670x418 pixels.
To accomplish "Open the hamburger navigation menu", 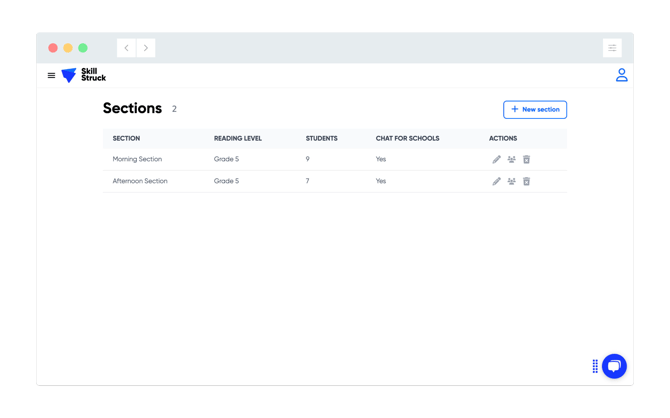I will (x=52, y=75).
